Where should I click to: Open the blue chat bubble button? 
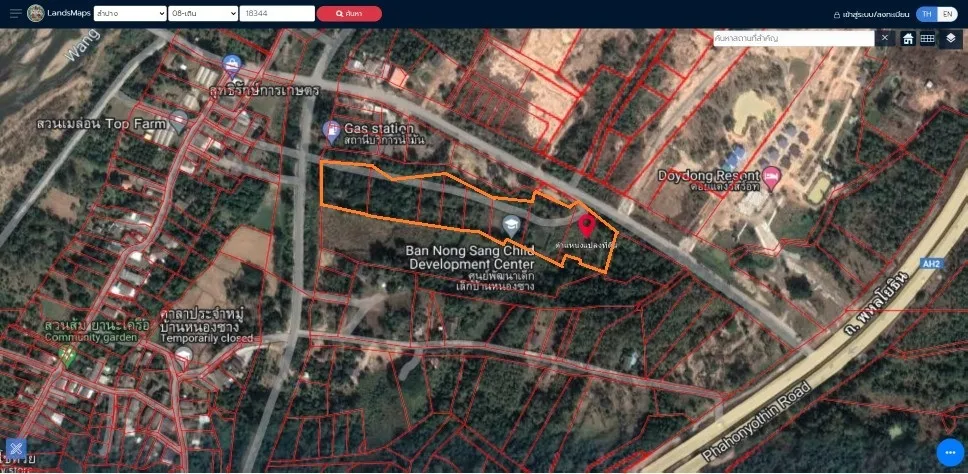point(948,453)
